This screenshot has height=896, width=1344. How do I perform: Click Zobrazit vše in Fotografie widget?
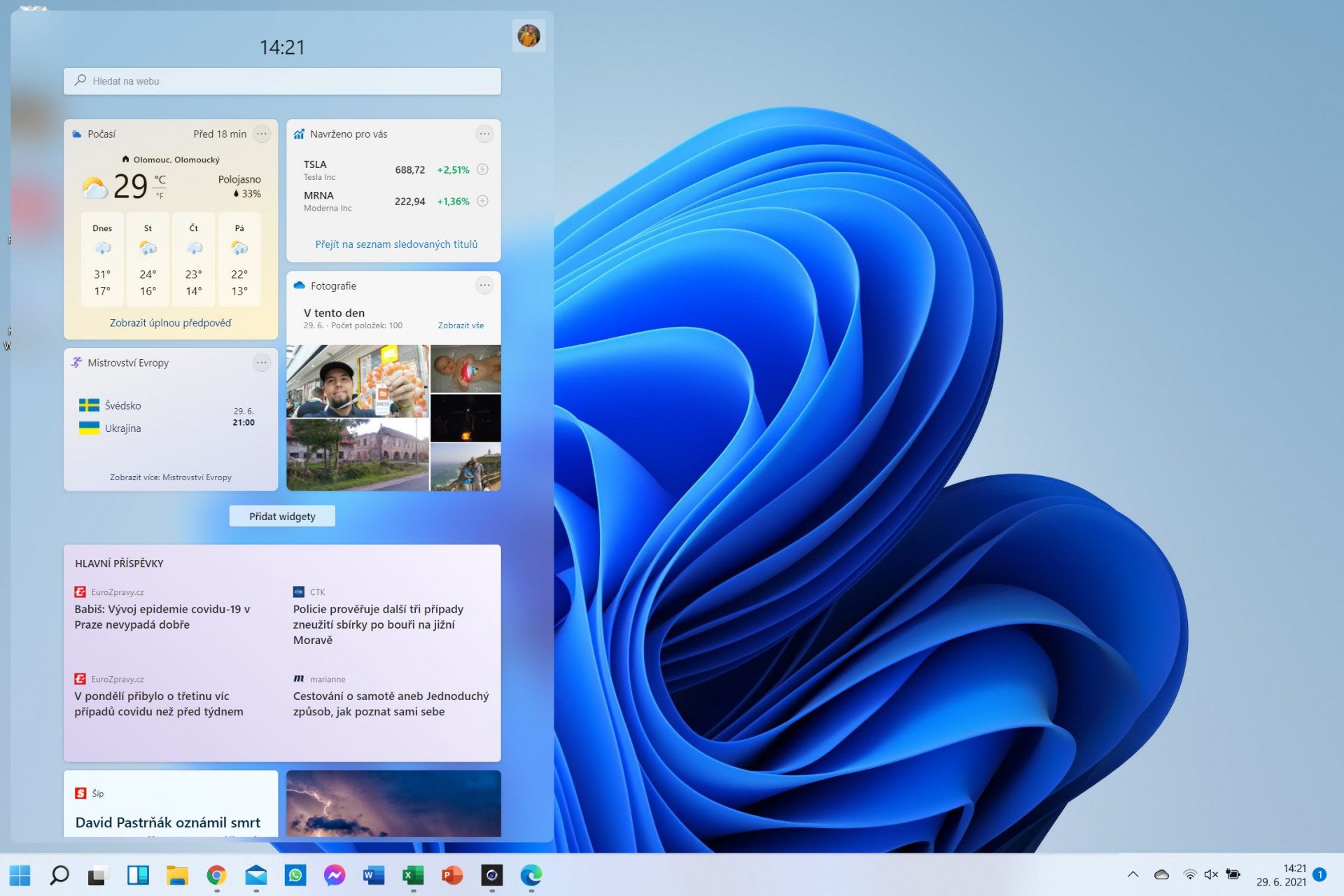[x=461, y=325]
